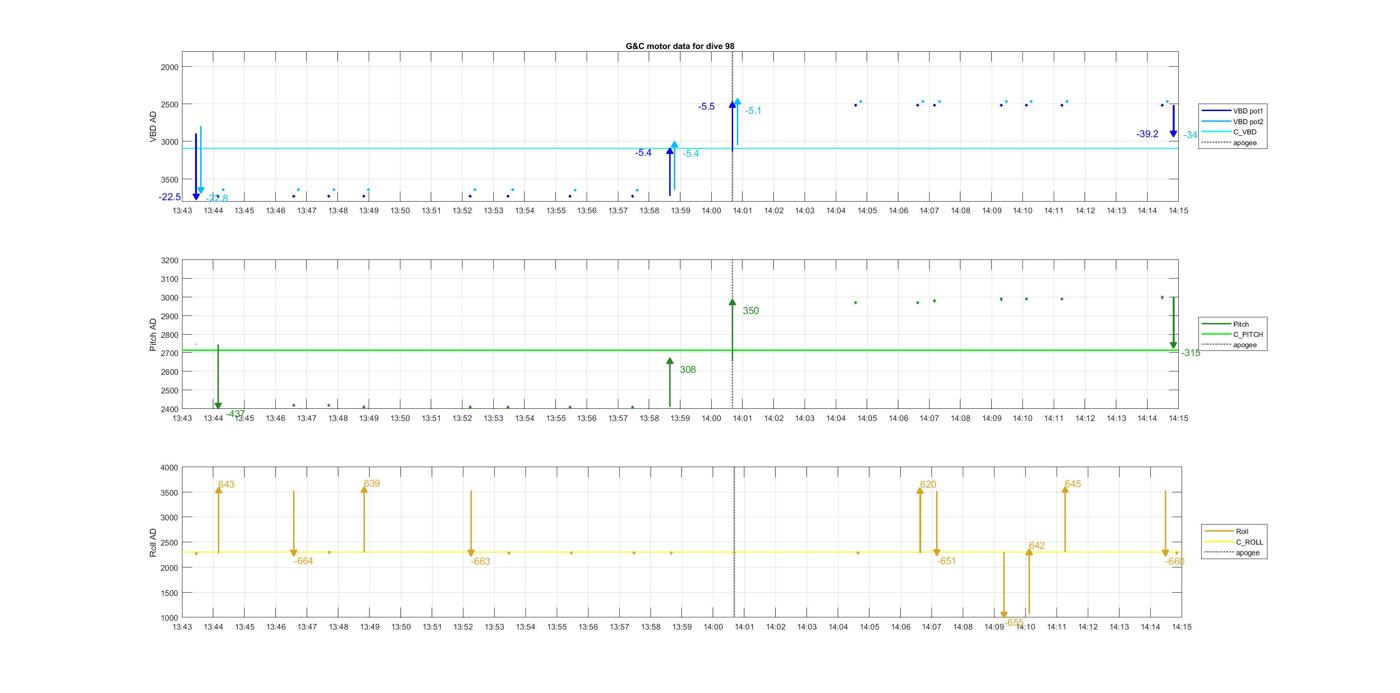Viewport: 1400px width, 693px height.
Task: Click the "-22.5" value label
Action: 170,197
